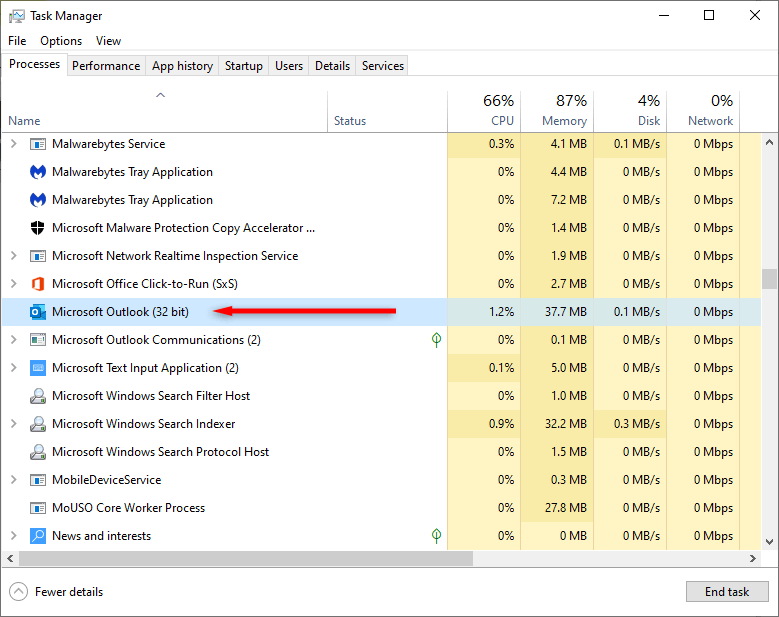
Task: Click the first Malwarebytes Tray Application icon
Action: 38,172
